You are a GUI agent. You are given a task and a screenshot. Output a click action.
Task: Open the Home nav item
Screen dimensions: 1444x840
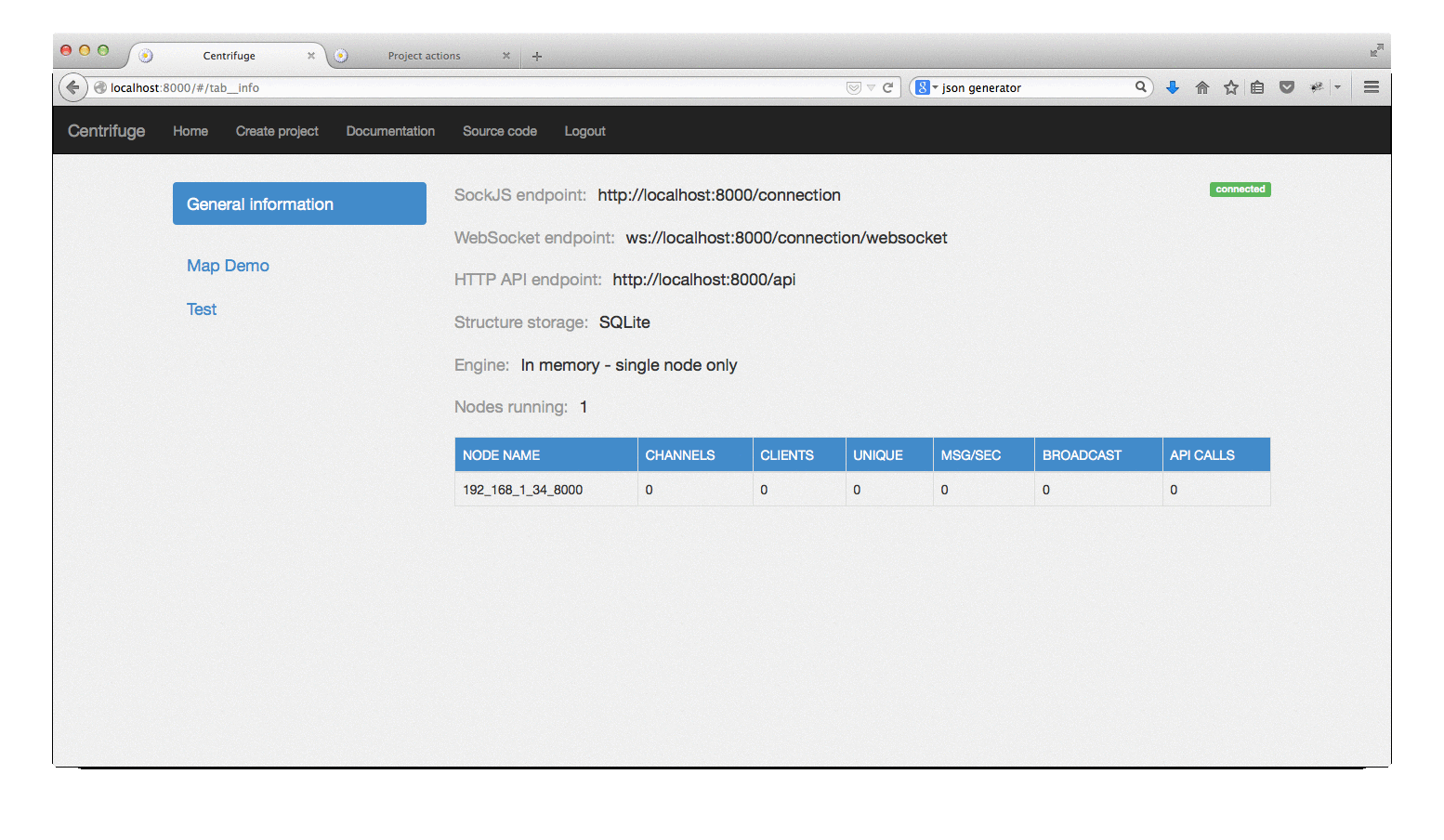point(190,131)
